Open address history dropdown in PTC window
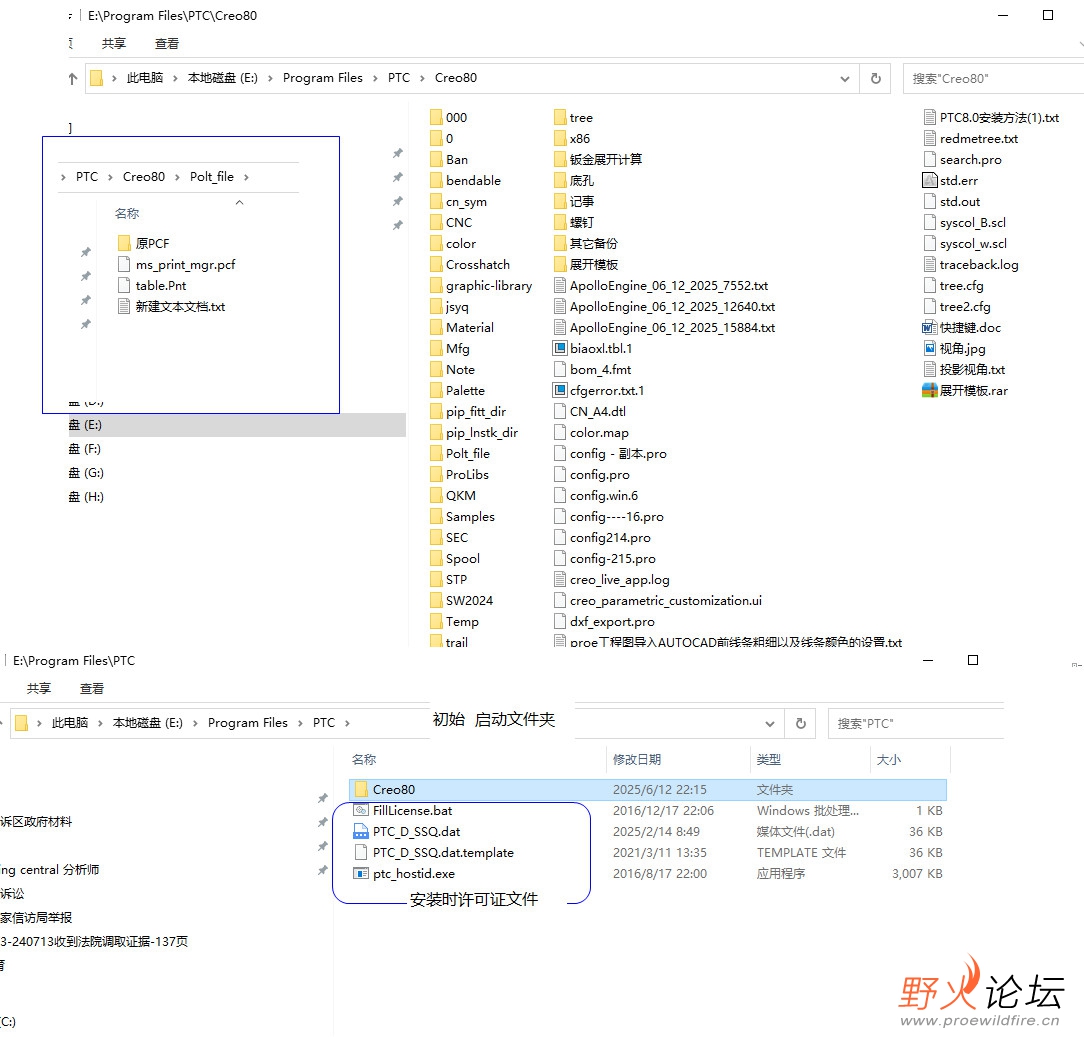 click(769, 724)
